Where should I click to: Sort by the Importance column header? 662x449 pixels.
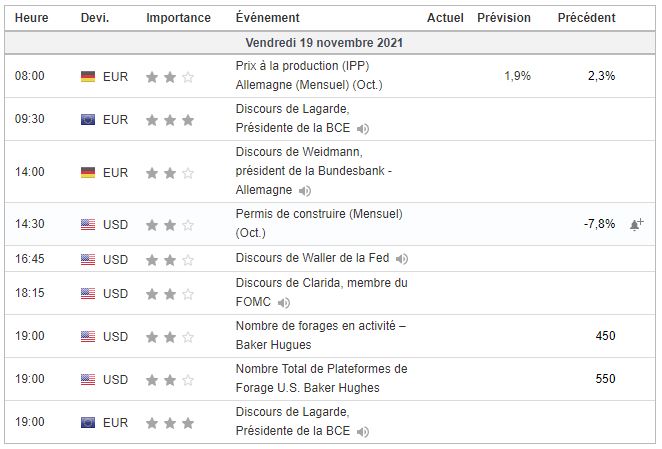point(178,18)
